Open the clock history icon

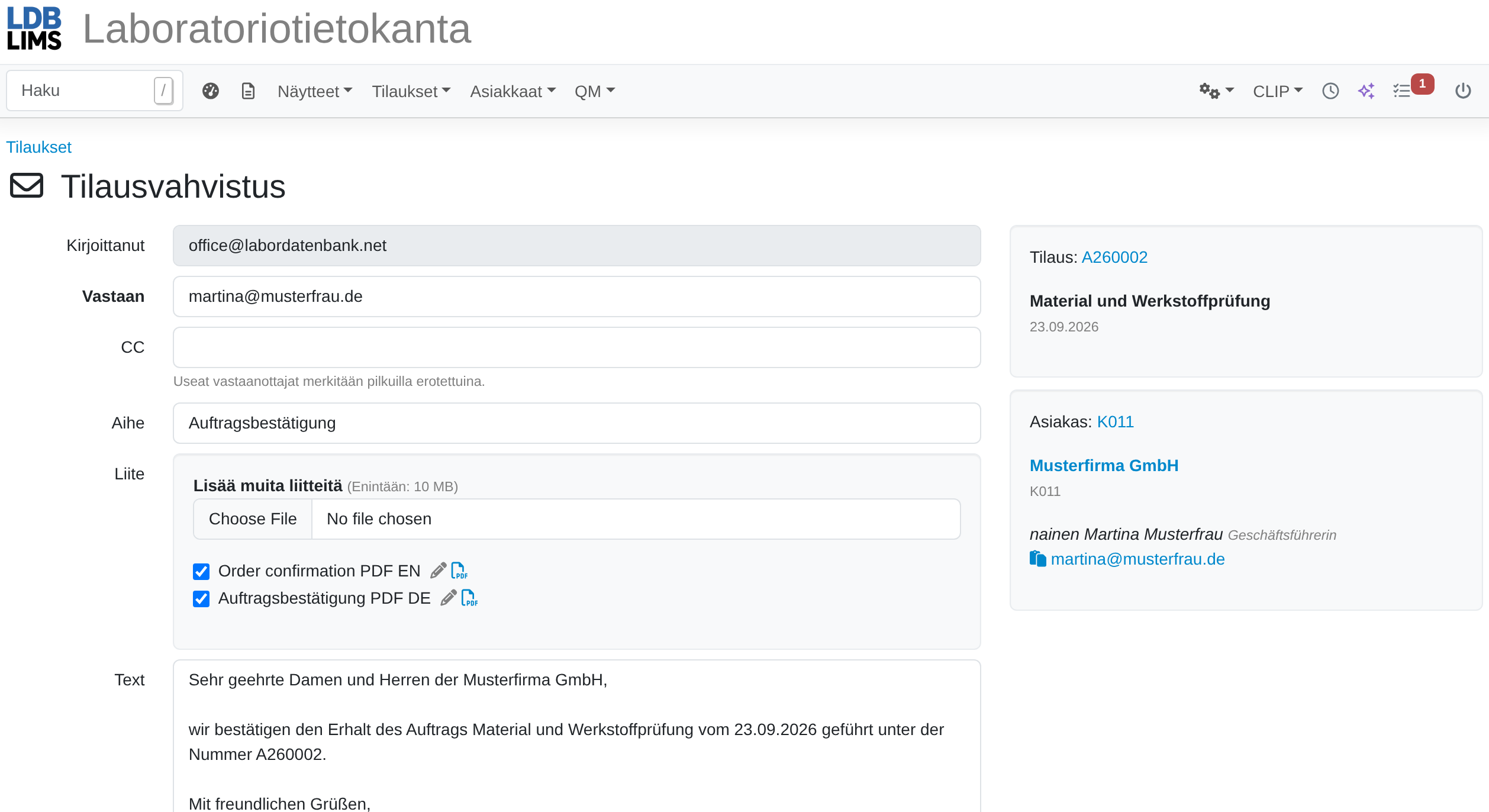click(1330, 91)
